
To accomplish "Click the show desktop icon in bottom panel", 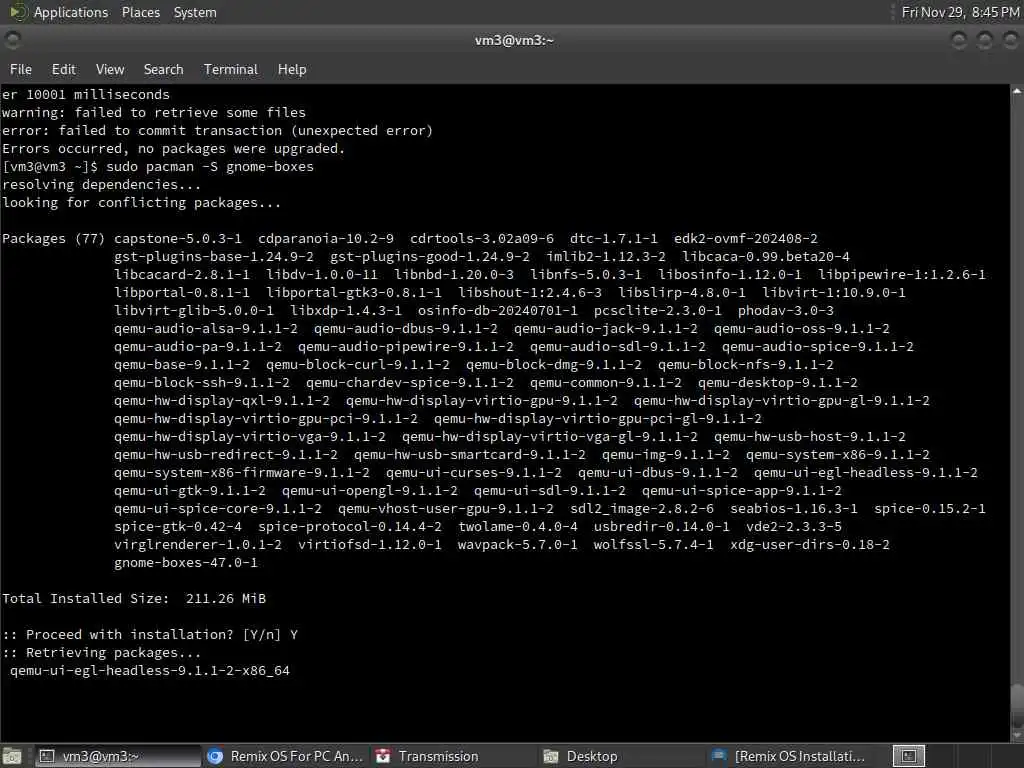I will tap(12, 756).
